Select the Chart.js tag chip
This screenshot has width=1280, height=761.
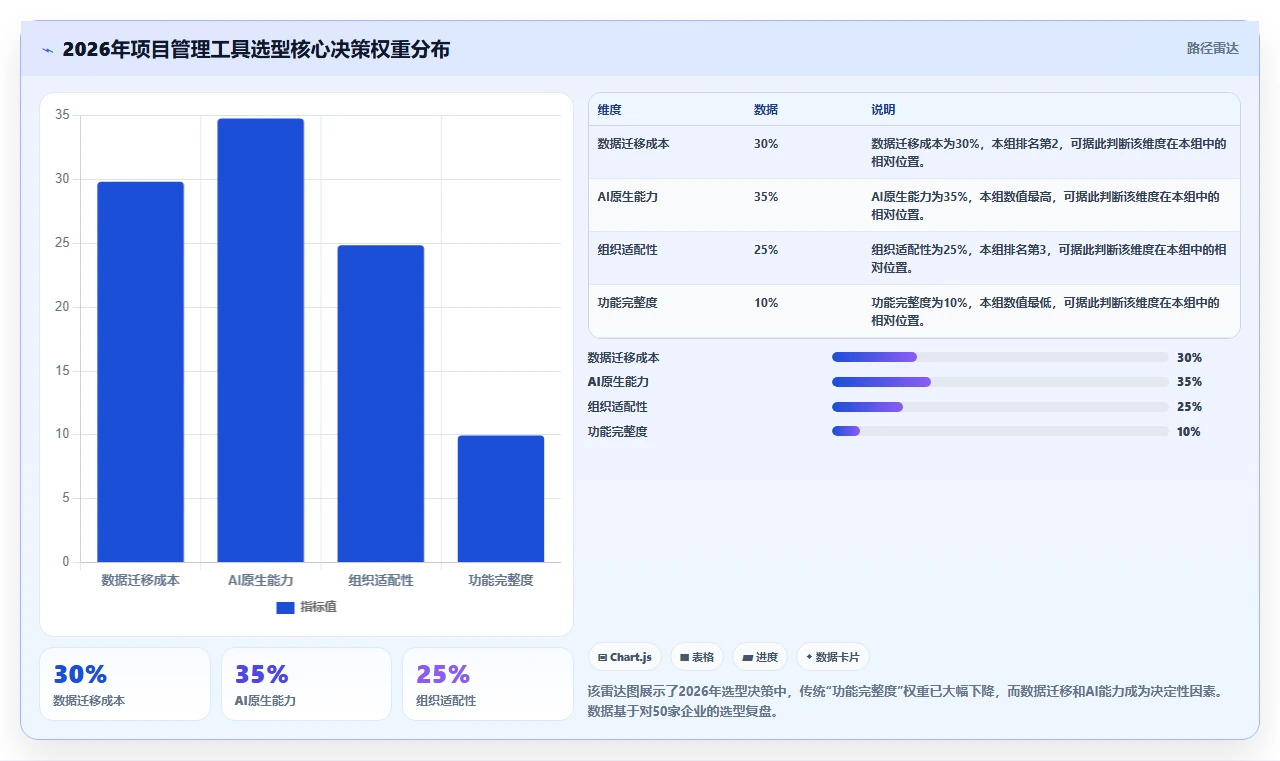click(624, 657)
